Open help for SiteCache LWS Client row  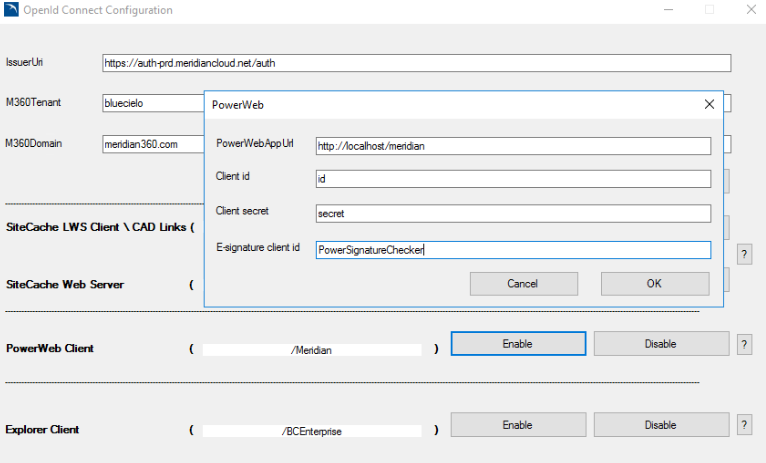tap(744, 254)
